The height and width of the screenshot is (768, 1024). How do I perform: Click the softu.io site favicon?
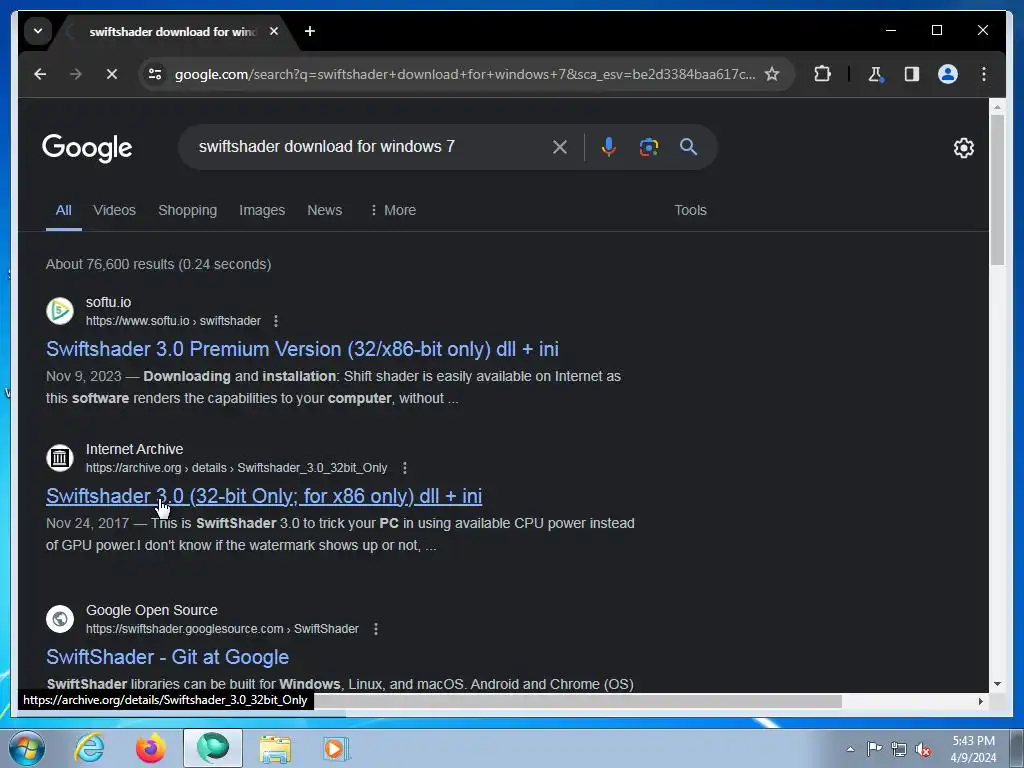tap(60, 311)
